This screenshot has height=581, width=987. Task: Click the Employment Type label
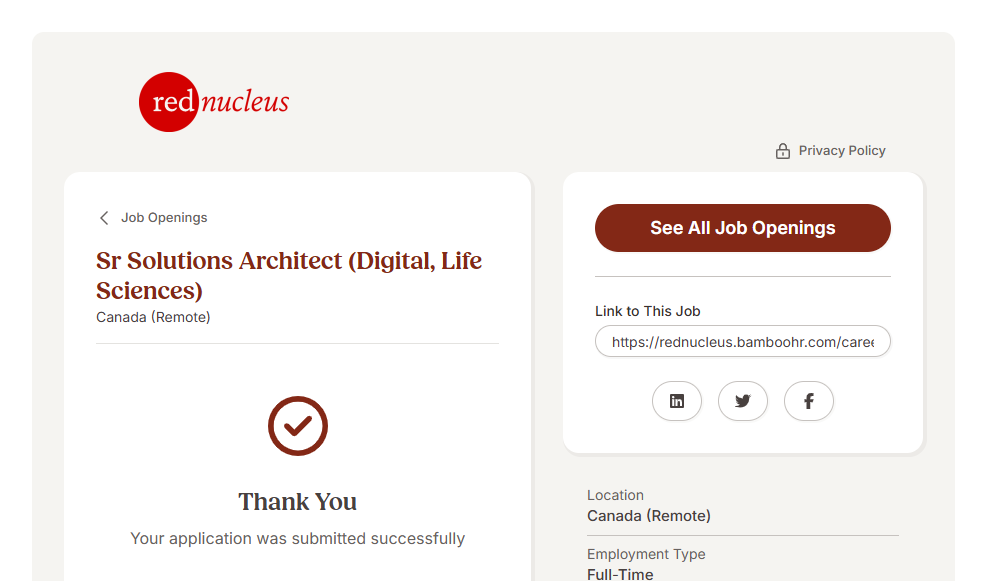[646, 554]
